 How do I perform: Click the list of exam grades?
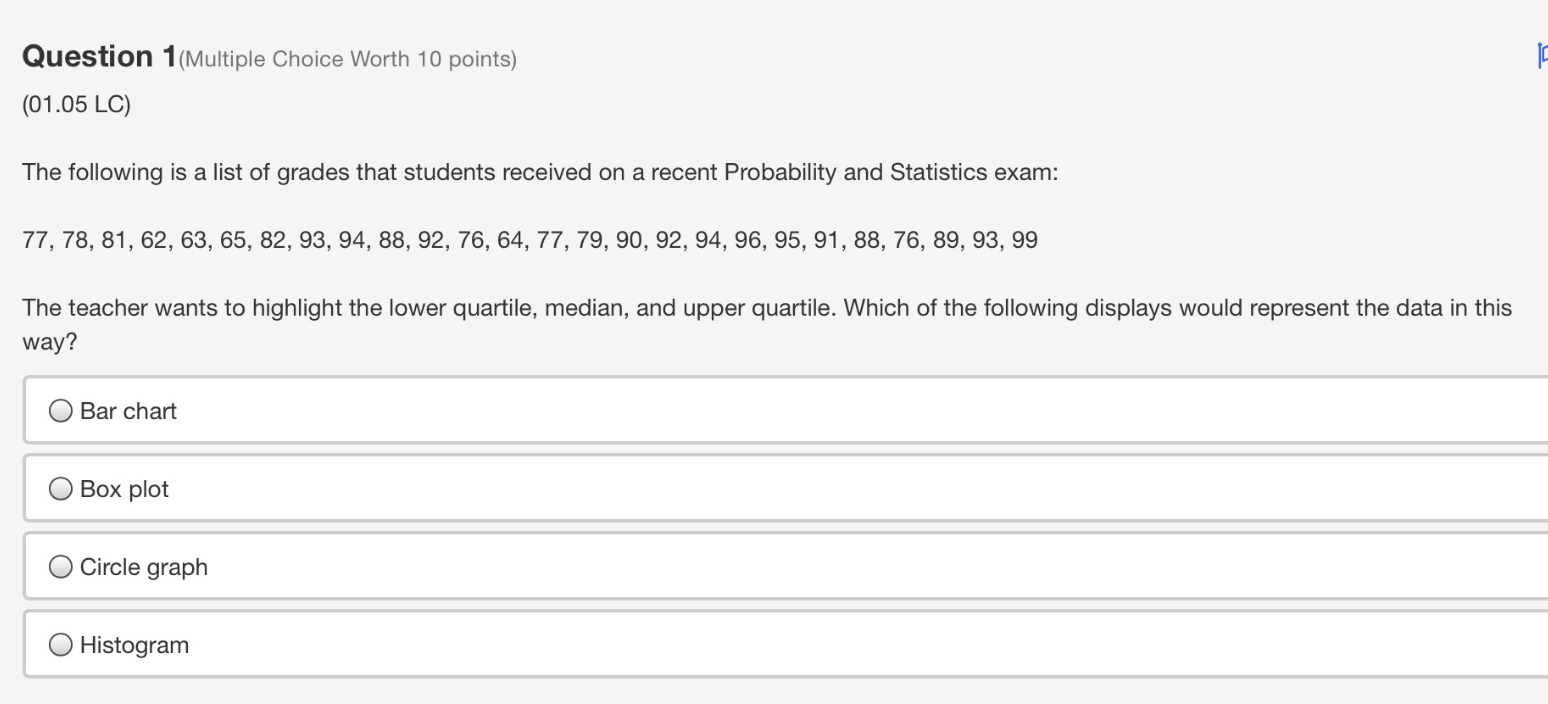(528, 239)
